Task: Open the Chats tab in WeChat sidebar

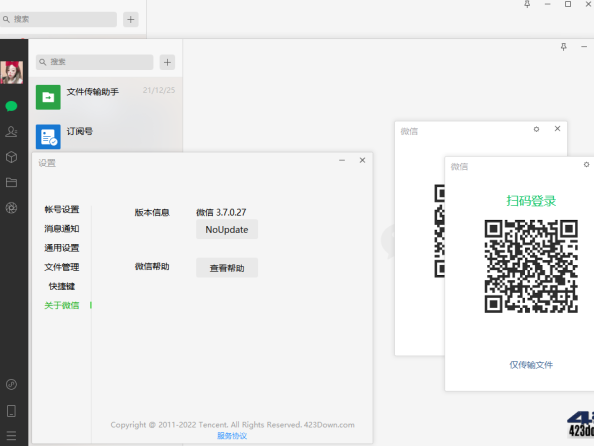Action: tap(11, 106)
